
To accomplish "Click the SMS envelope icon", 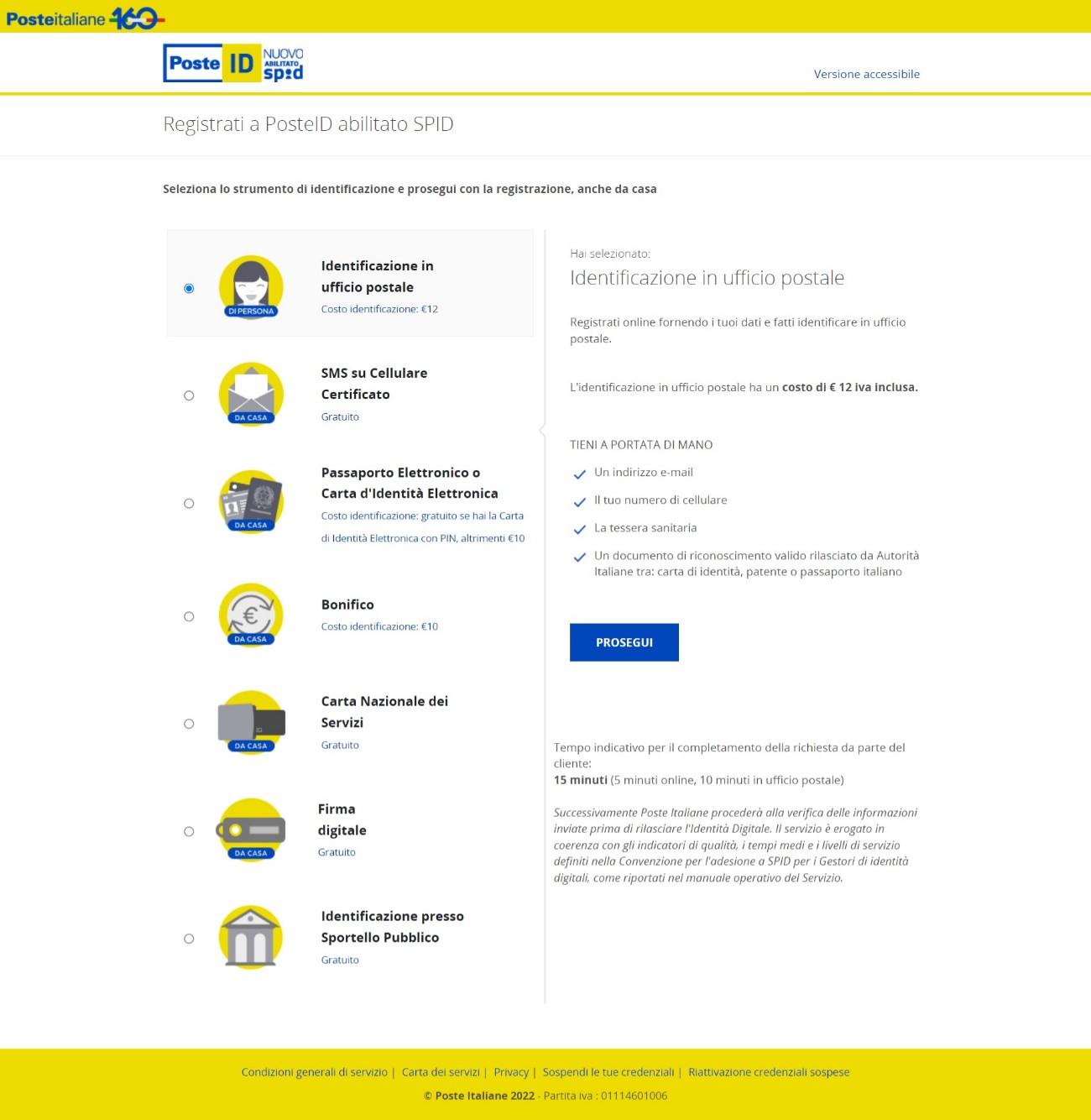I will [x=251, y=395].
